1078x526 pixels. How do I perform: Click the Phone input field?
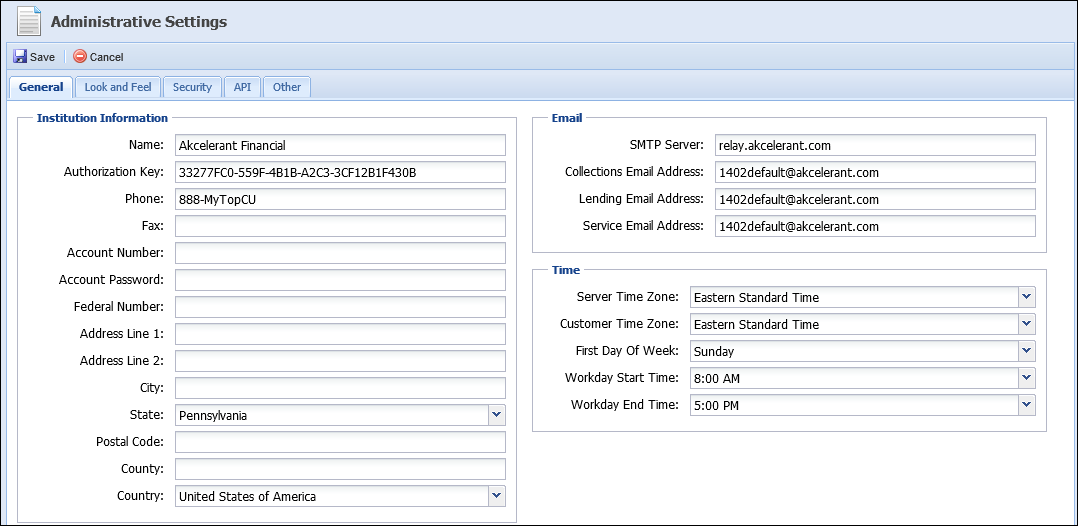click(x=340, y=199)
